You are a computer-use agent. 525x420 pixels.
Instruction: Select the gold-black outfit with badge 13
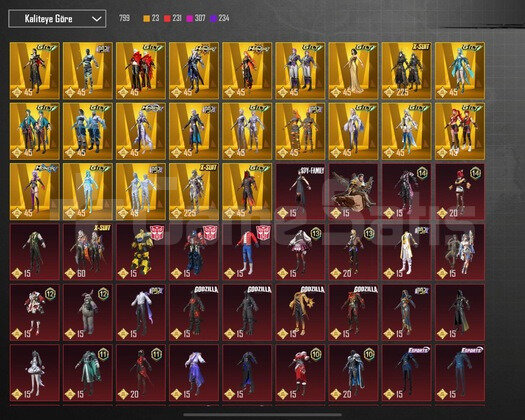pyautogui.click(x=353, y=252)
